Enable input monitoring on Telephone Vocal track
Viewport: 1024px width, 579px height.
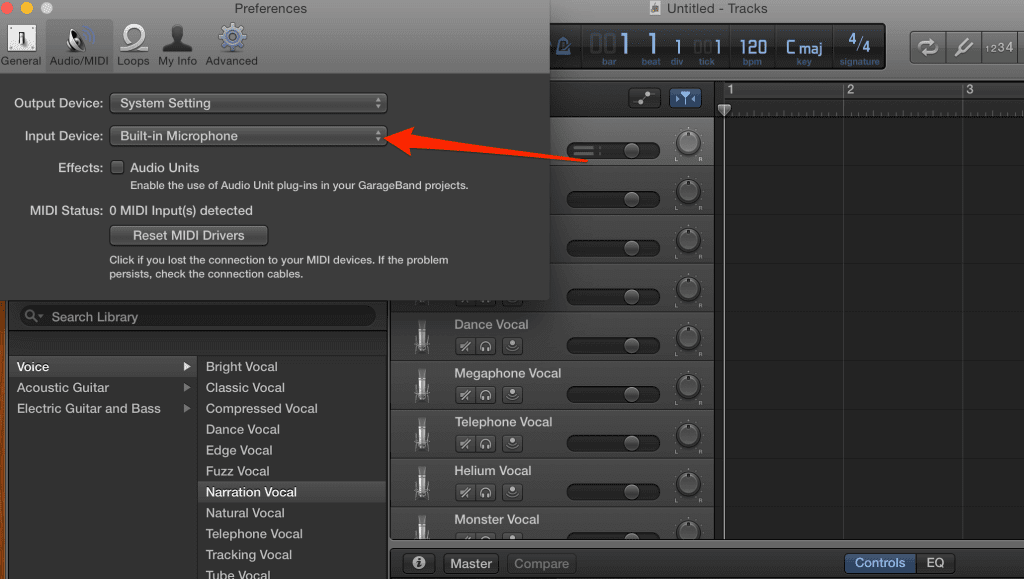click(x=513, y=444)
